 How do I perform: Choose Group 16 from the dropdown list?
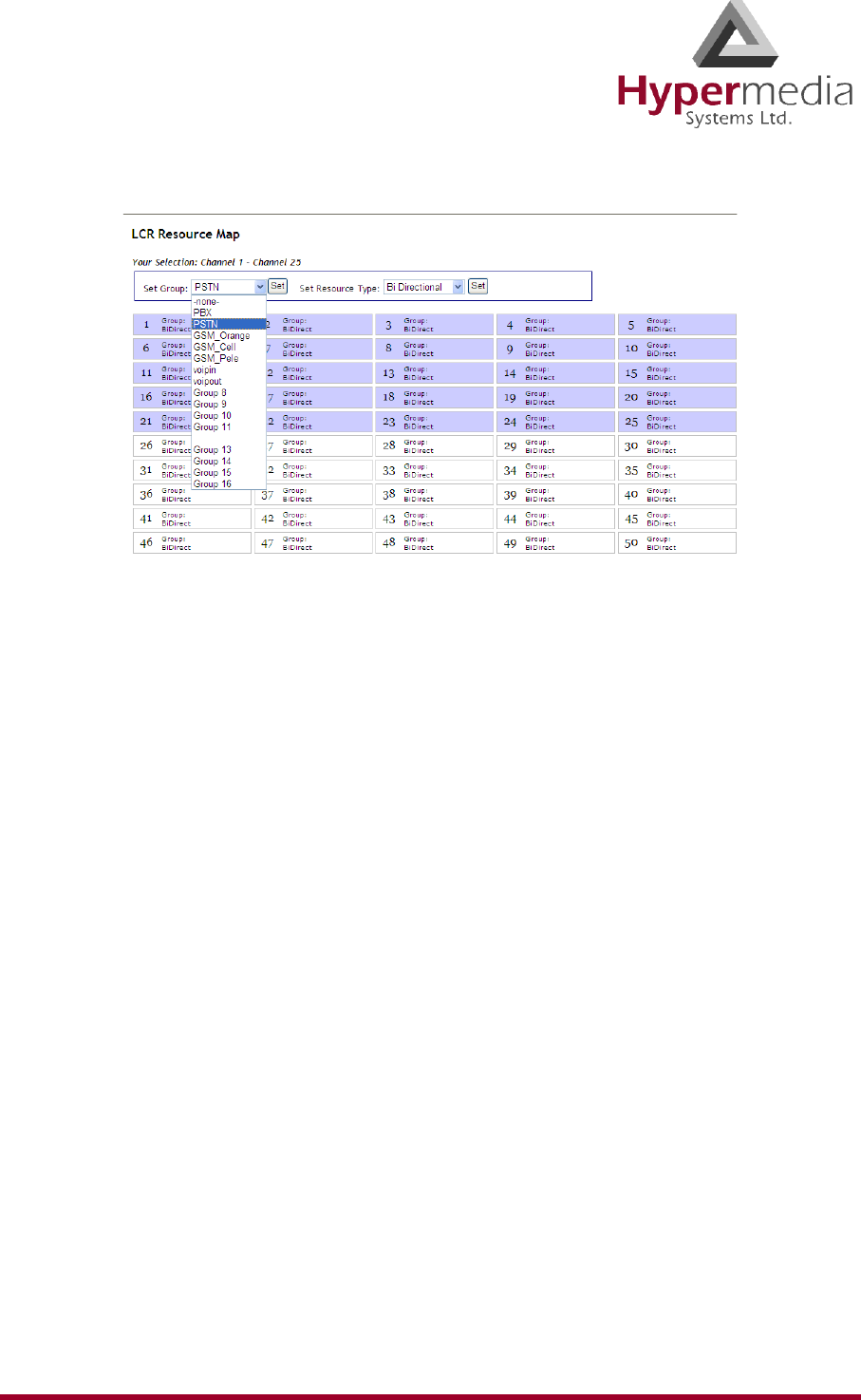[229, 483]
